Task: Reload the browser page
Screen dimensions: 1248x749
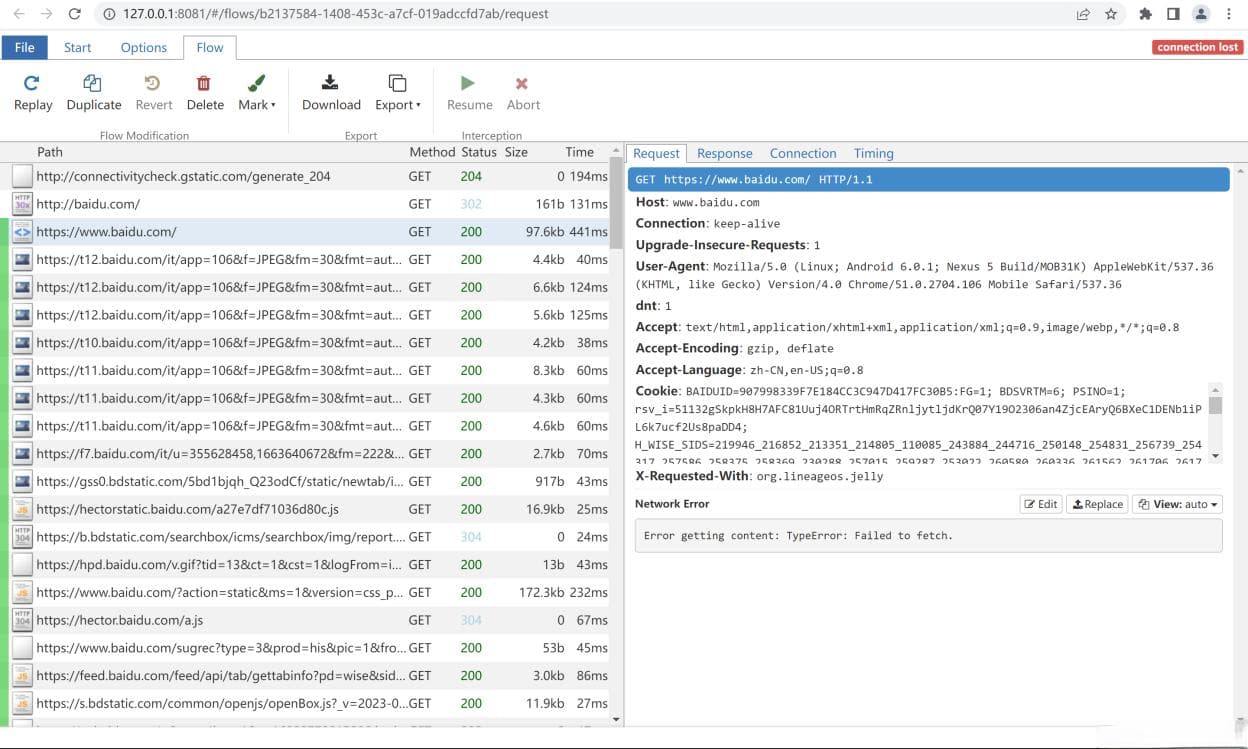Action: (x=75, y=14)
